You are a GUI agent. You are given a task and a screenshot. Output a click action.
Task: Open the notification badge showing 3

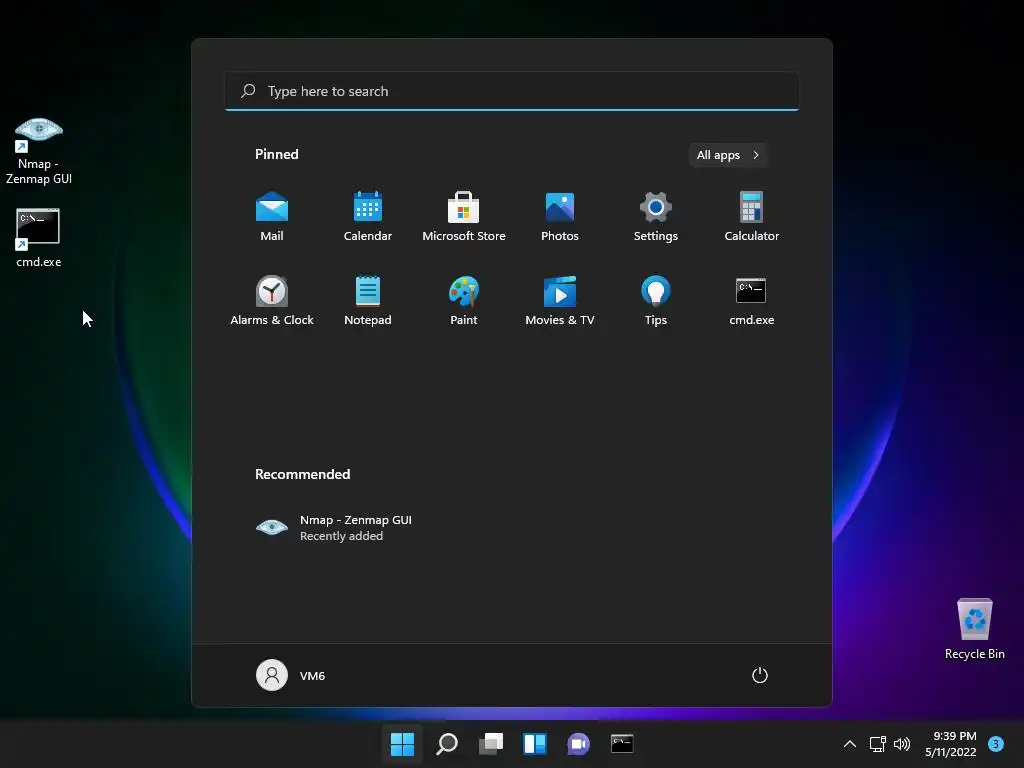[996, 744]
